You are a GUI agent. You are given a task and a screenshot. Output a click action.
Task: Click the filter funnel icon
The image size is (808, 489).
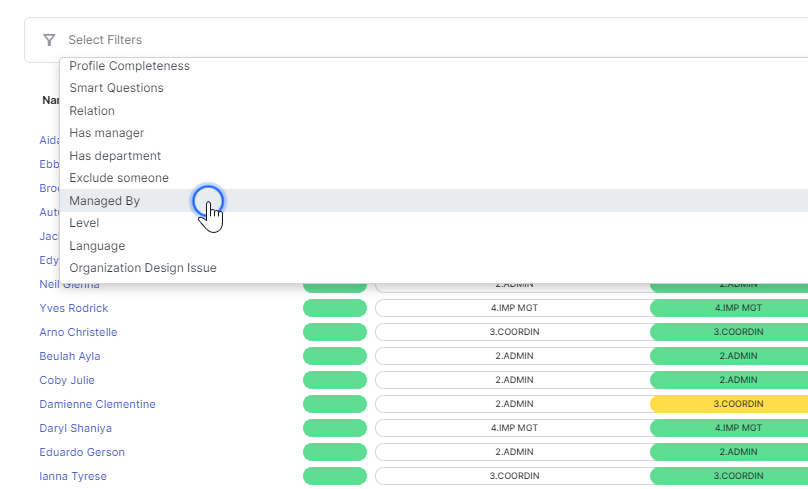[x=49, y=40]
